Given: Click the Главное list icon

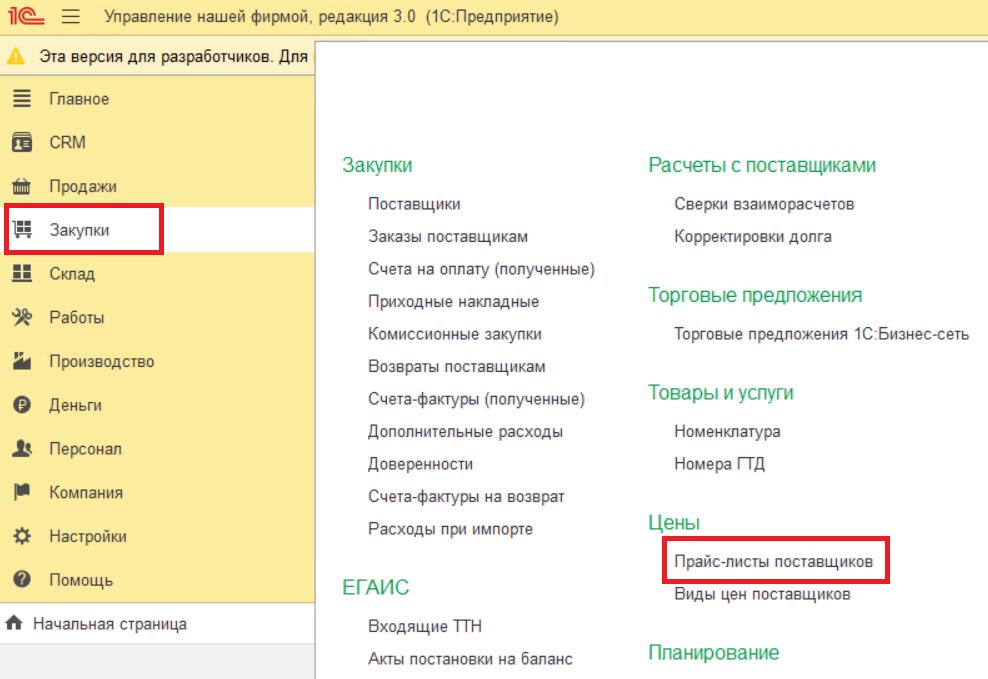Looking at the screenshot, I should coord(22,99).
